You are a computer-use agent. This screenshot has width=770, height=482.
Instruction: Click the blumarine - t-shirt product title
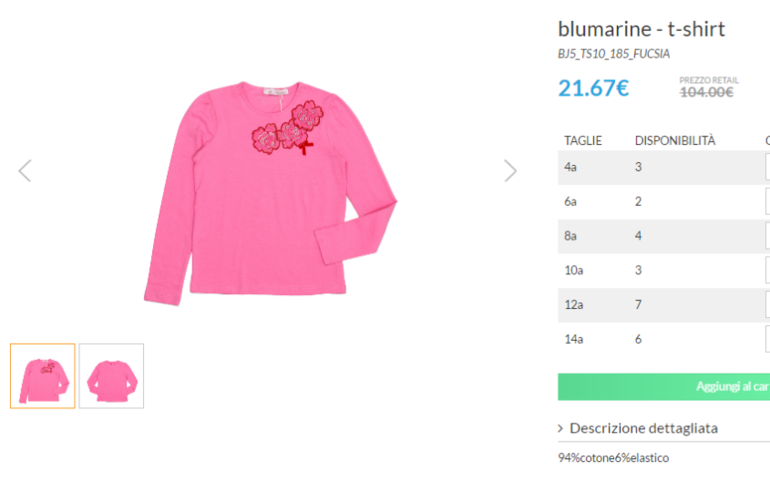click(x=641, y=28)
